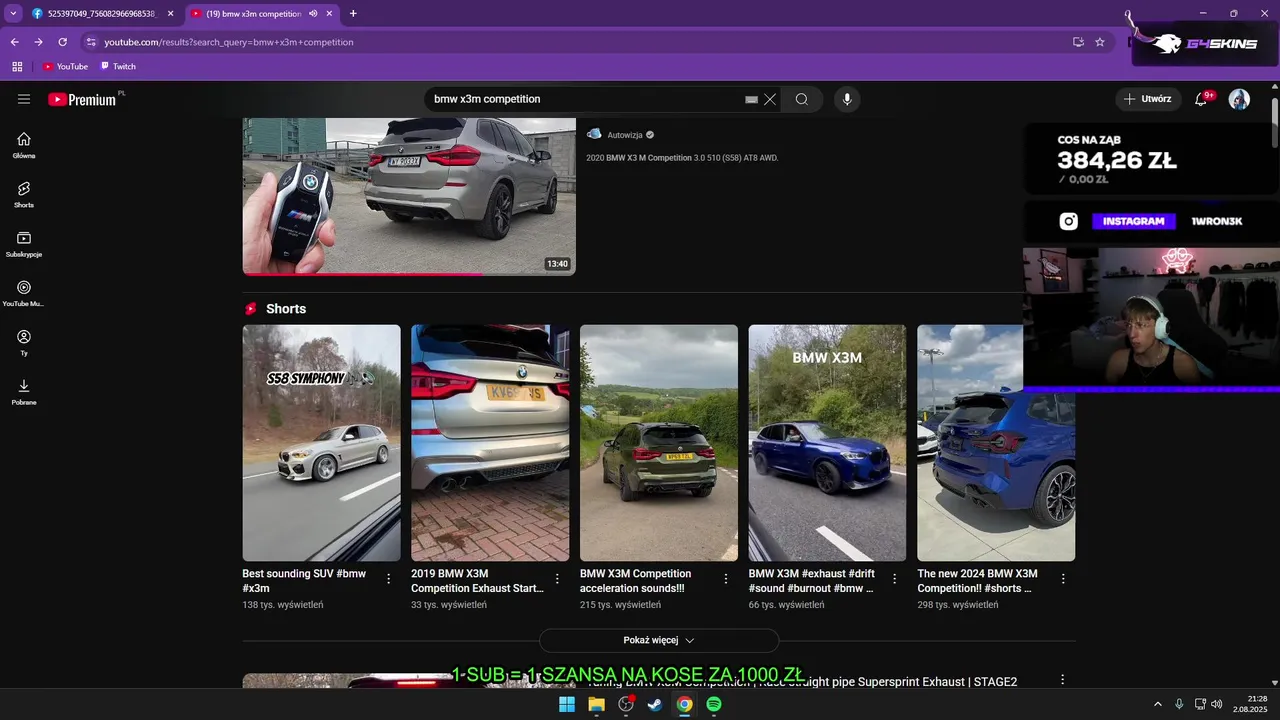Open more options for acceleration sounds short
The height and width of the screenshot is (720, 1280).
point(726,579)
